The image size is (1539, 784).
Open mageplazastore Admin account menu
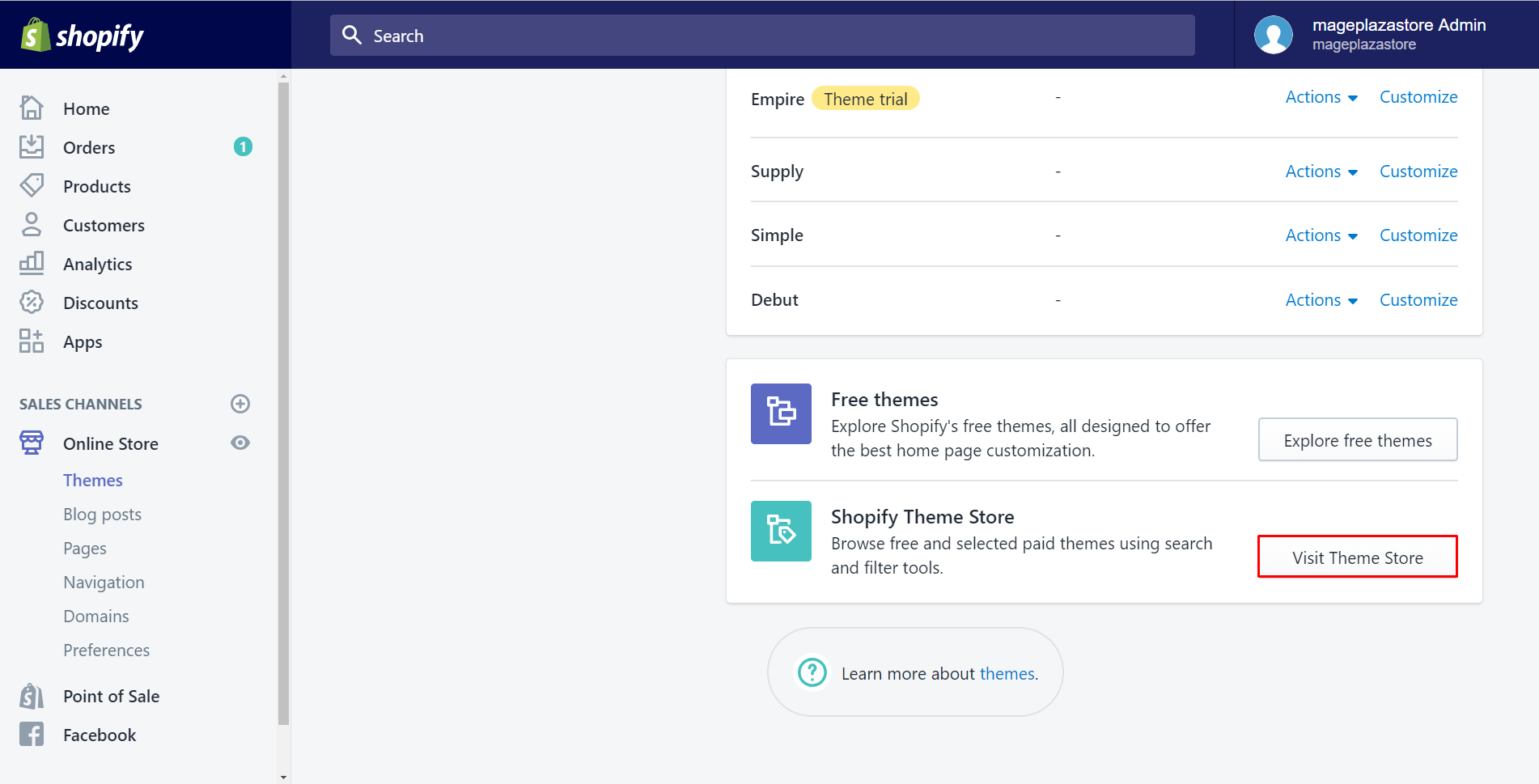1386,35
